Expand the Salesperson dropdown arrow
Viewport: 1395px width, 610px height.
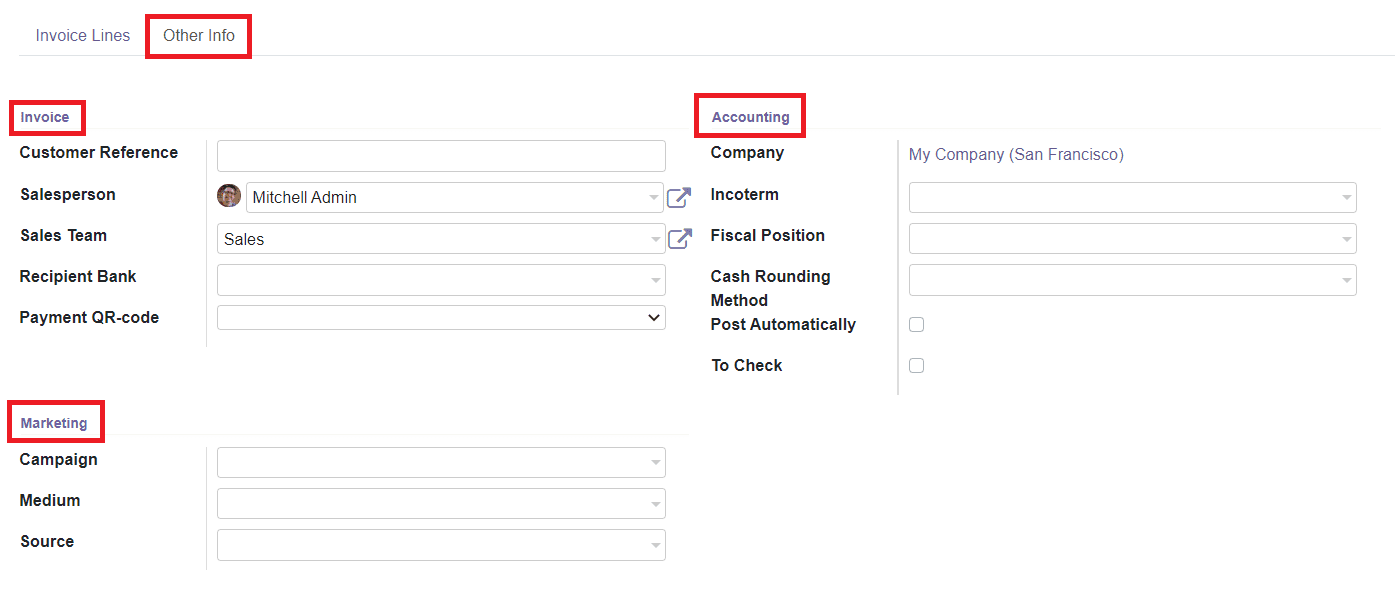(653, 197)
